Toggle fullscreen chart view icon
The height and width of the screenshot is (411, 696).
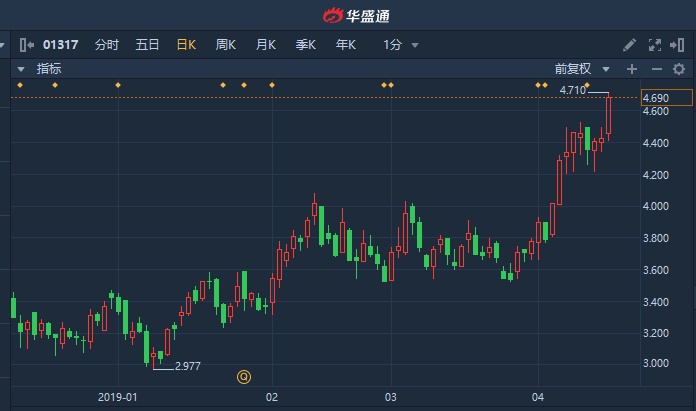tap(655, 45)
